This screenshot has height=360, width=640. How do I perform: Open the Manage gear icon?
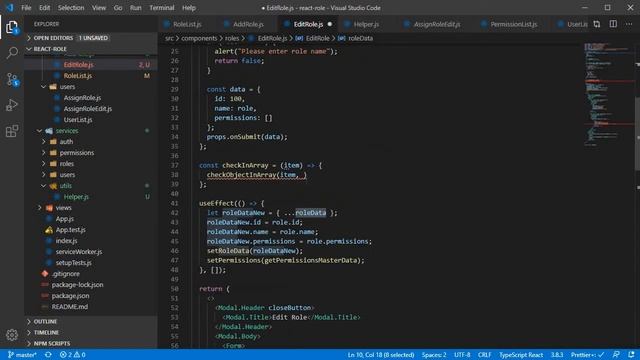click(x=12, y=335)
